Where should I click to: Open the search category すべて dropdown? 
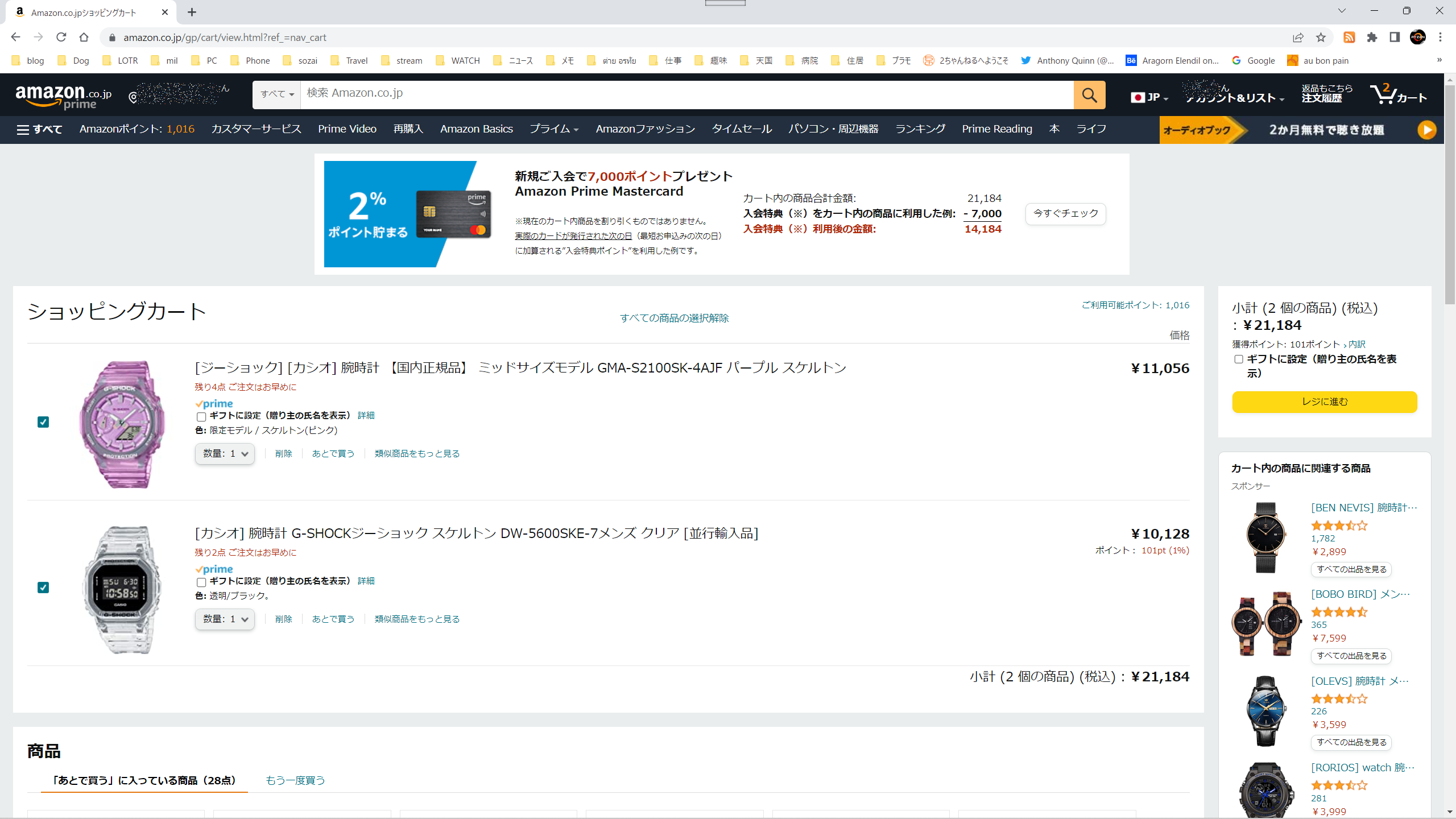(x=277, y=94)
